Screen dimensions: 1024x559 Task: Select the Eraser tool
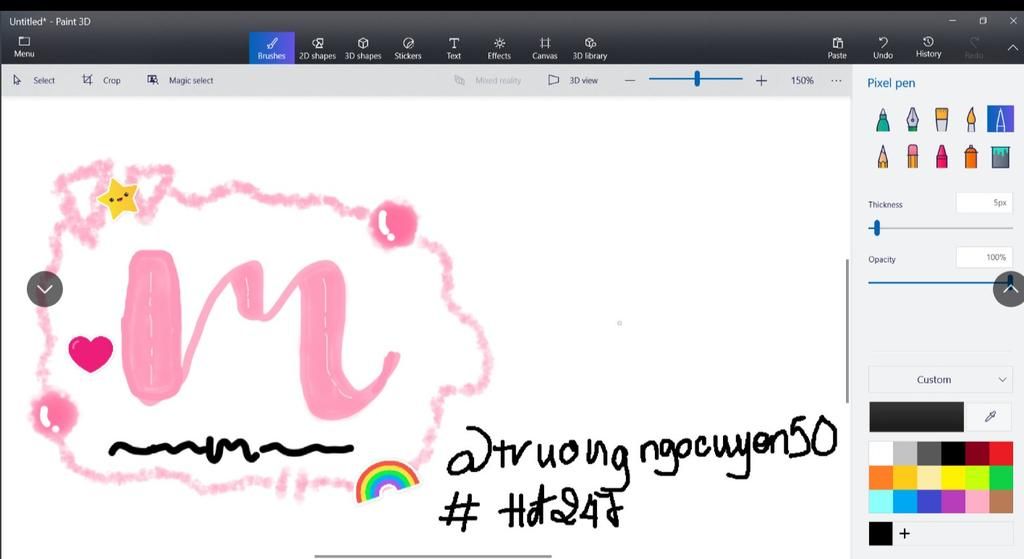[912, 157]
